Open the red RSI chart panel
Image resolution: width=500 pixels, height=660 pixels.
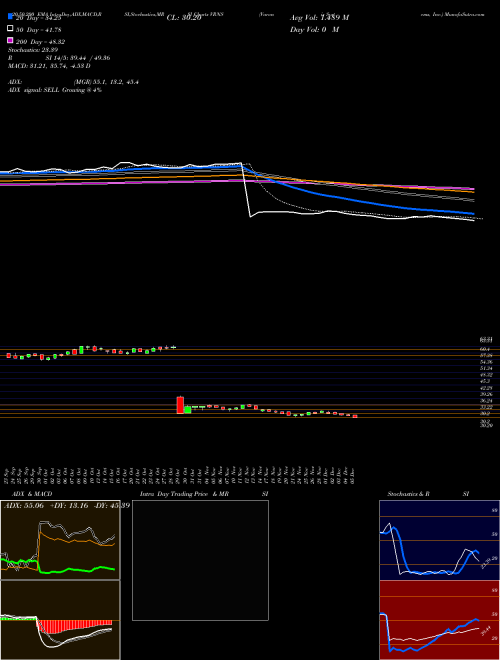click(x=439, y=620)
